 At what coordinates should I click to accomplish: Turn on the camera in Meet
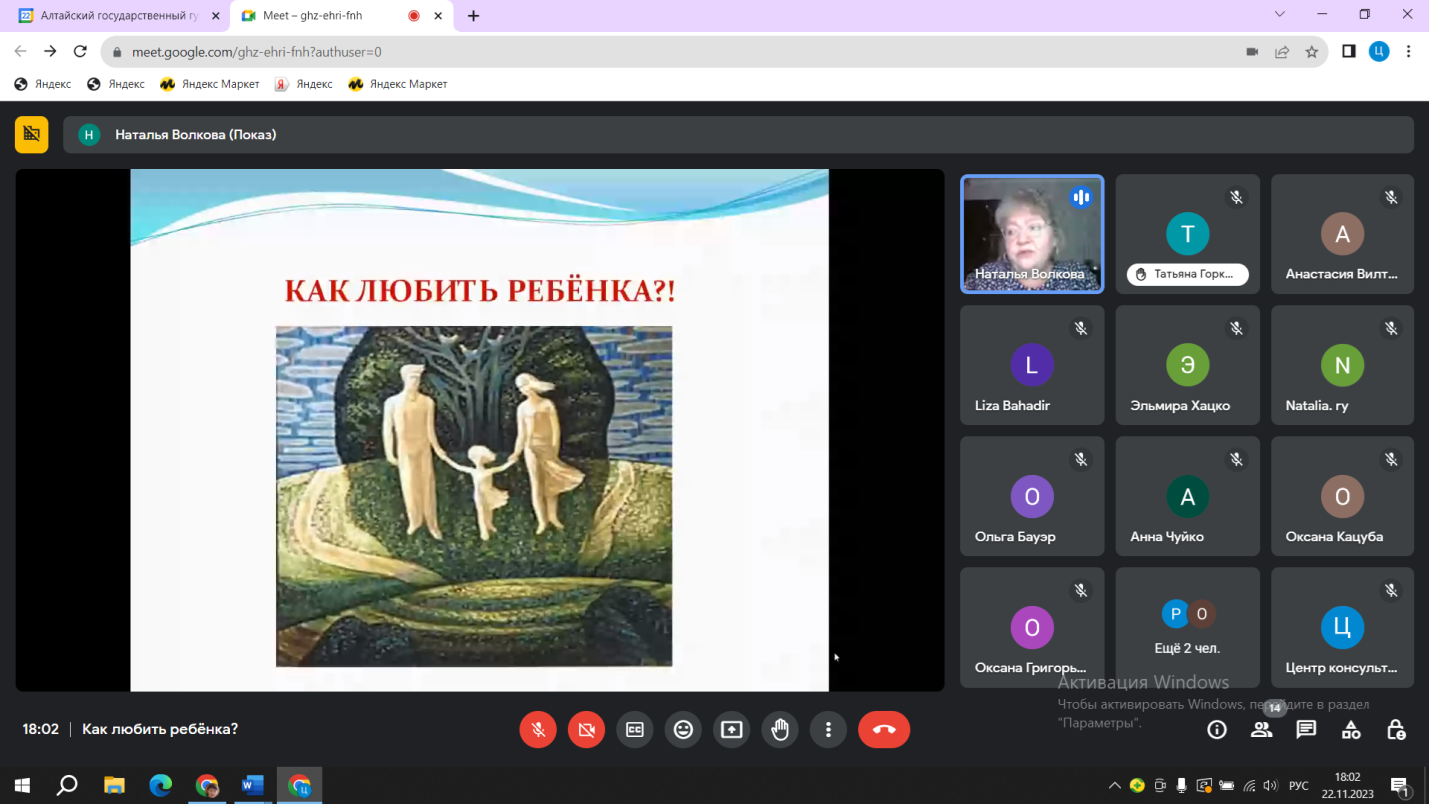coord(587,730)
